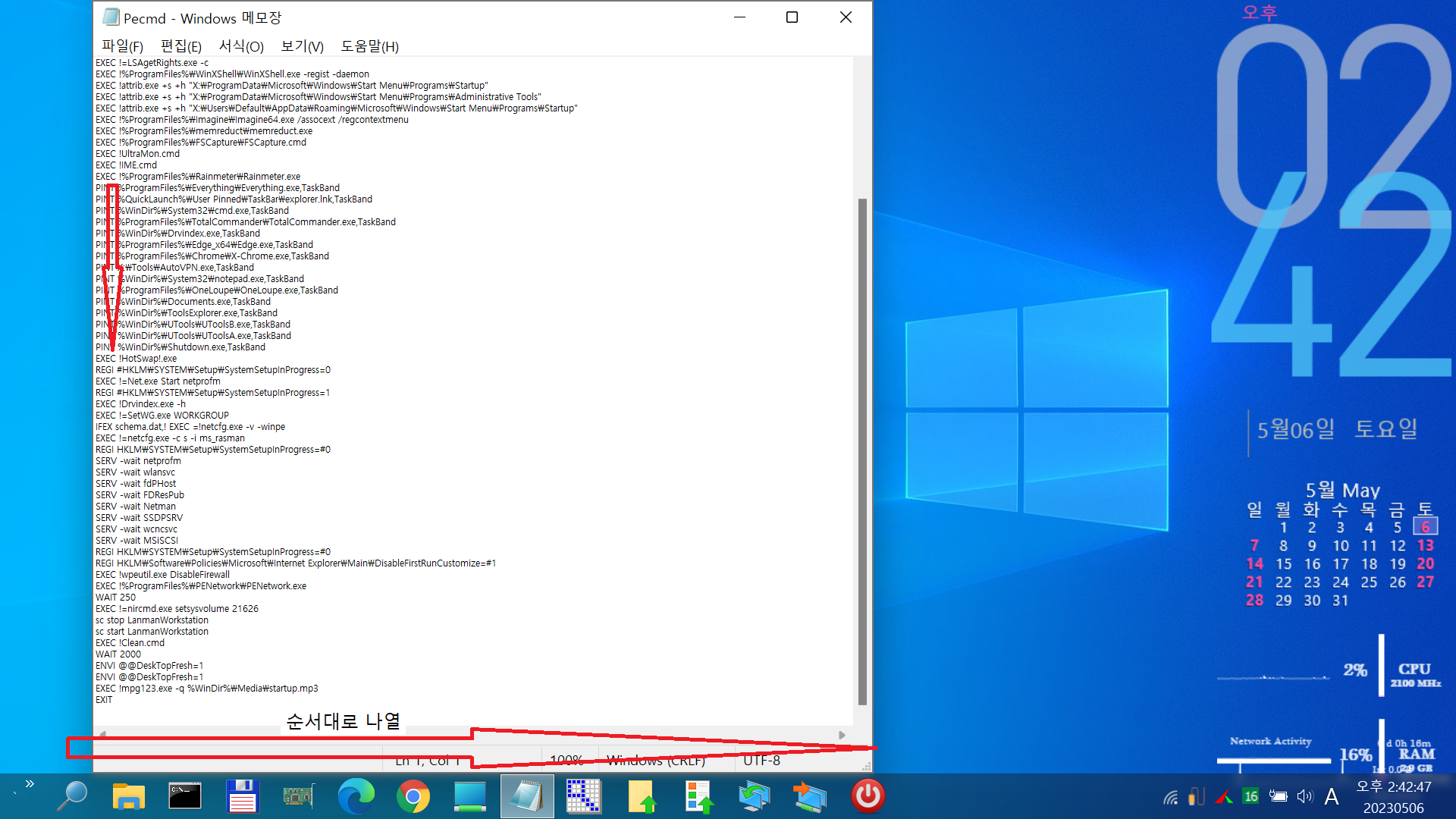Click the line 'WAIT 250'
The image size is (1456, 819).
pyautogui.click(x=115, y=598)
